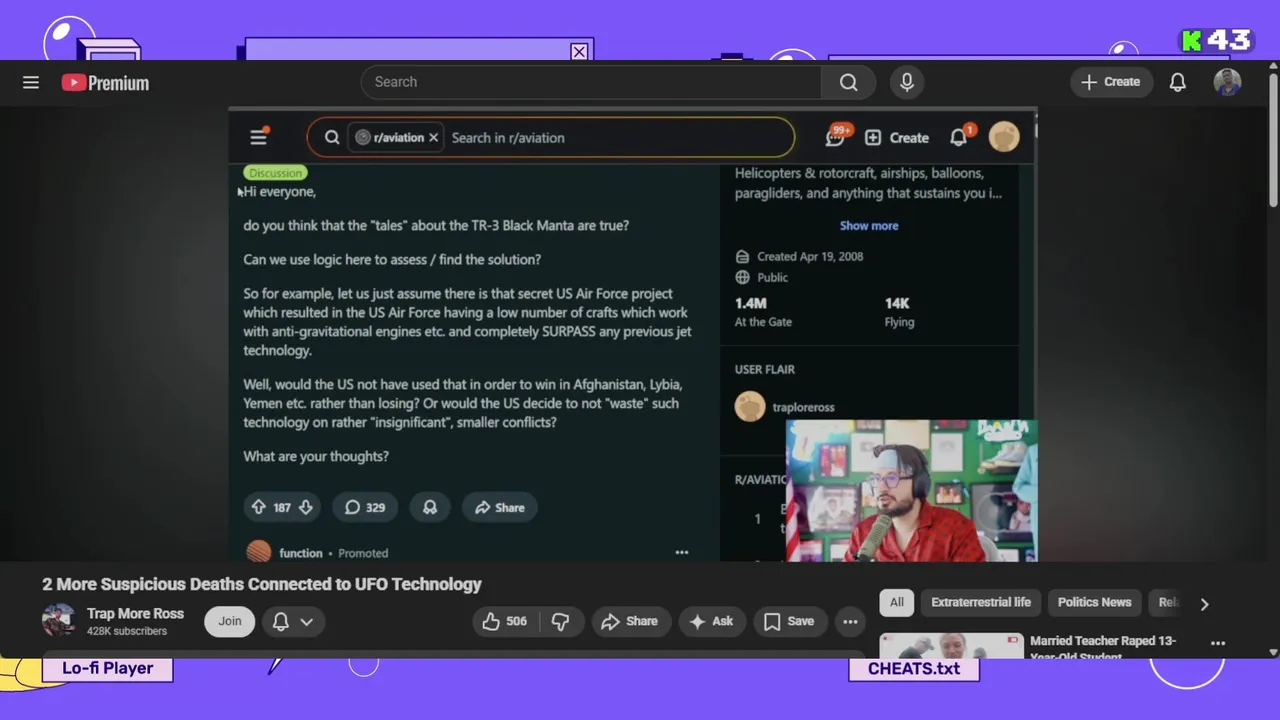Go to YouTube Premium home logo
This screenshot has width=1280, height=720.
105,83
